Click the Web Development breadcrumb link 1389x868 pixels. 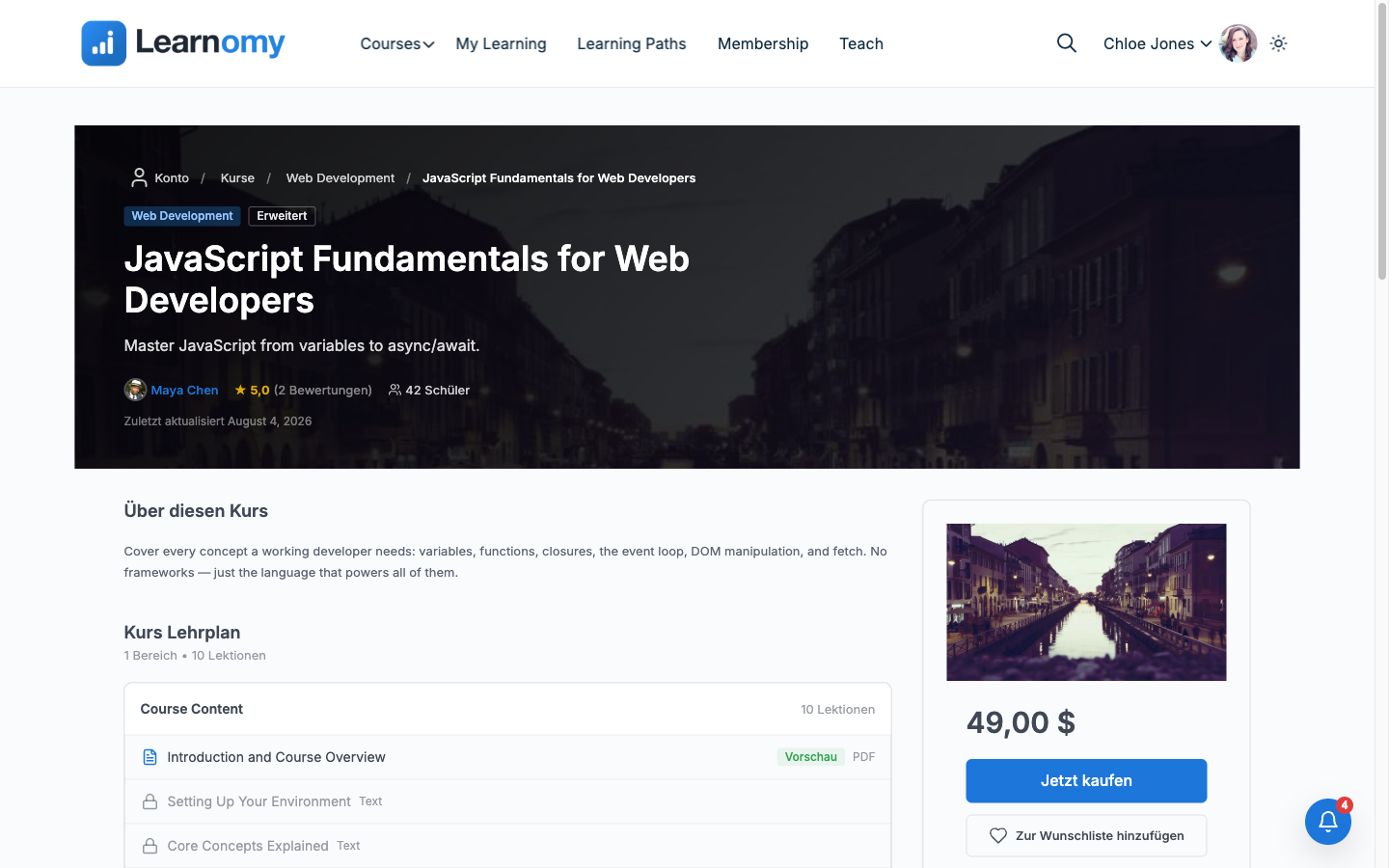pos(340,177)
